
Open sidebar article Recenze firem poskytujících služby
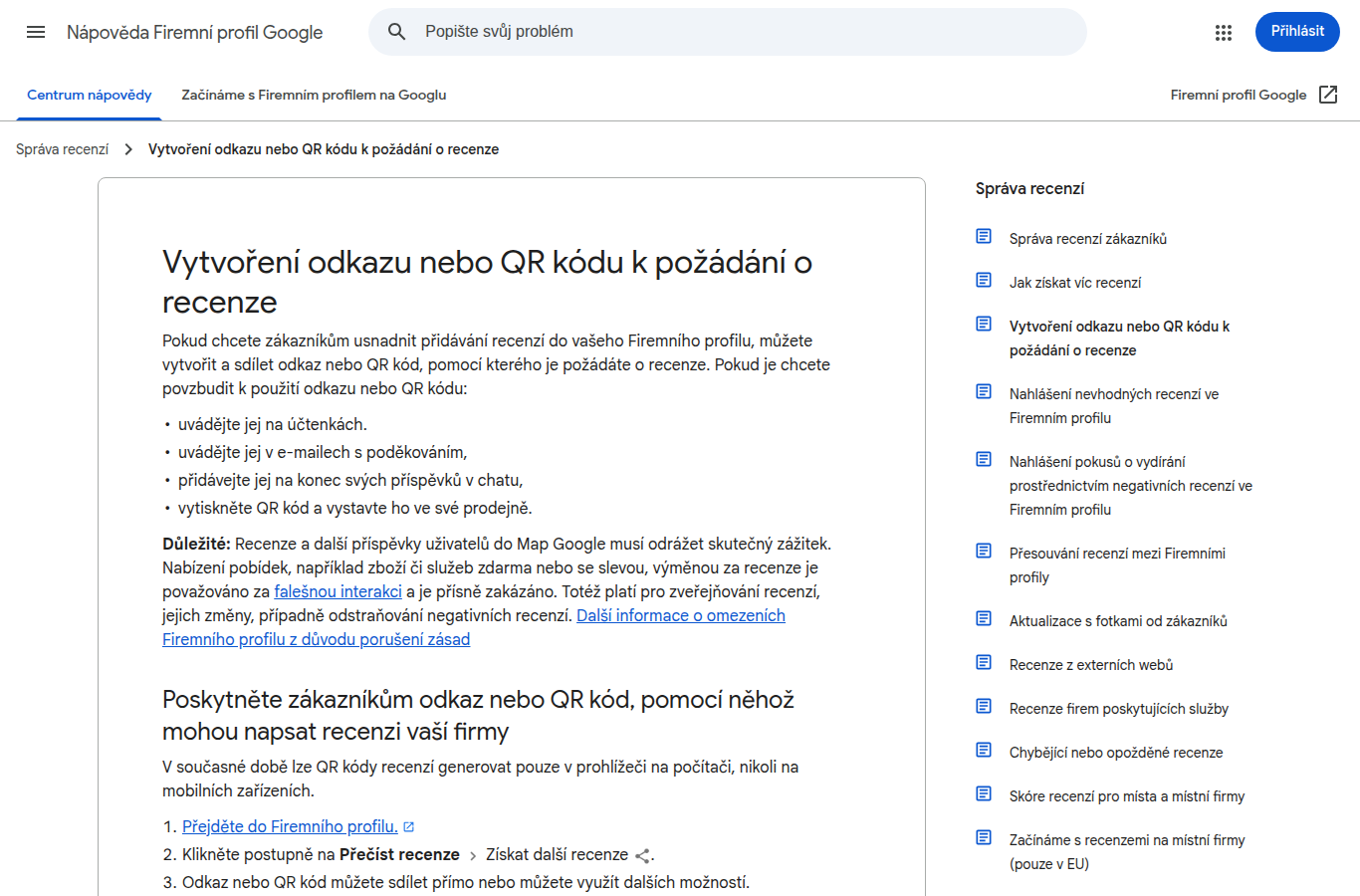(x=1119, y=709)
